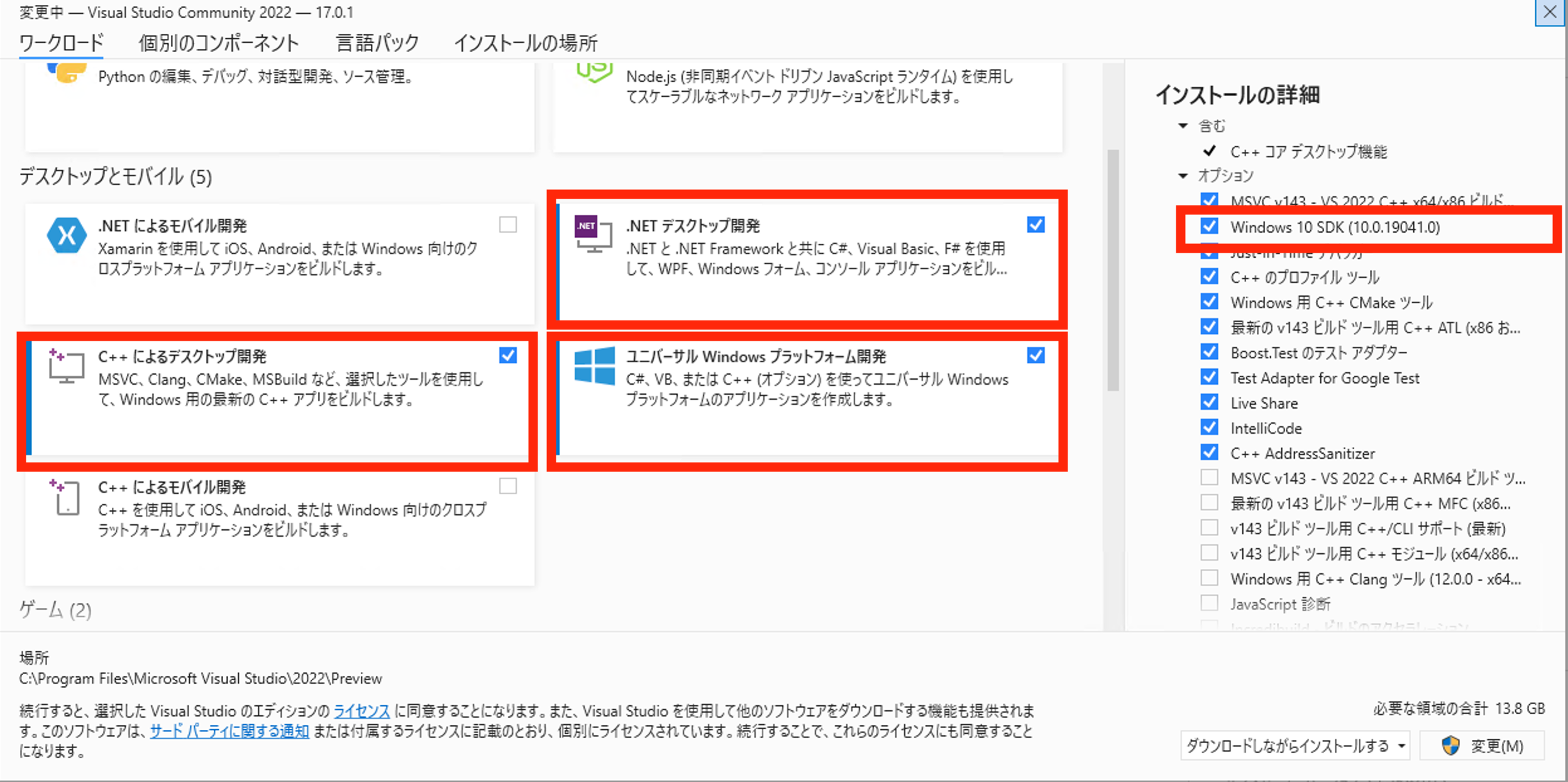This screenshot has width=1568, height=782.
Task: Collapse the 含む section arrow
Action: click(x=1183, y=126)
